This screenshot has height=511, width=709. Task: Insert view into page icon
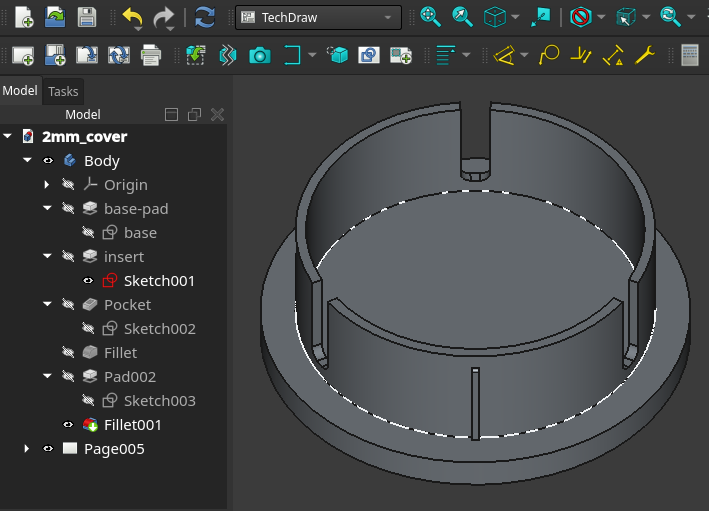(195, 56)
